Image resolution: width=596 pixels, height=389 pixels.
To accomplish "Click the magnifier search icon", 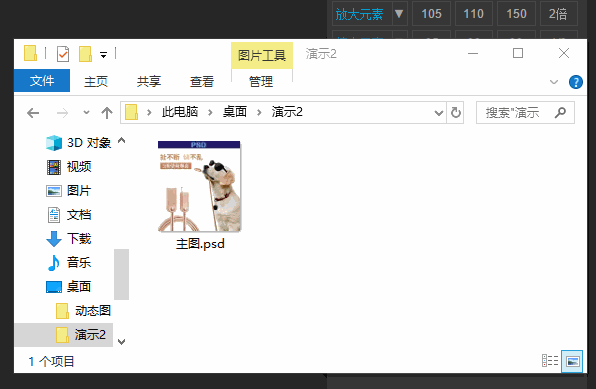I will pyautogui.click(x=560, y=113).
